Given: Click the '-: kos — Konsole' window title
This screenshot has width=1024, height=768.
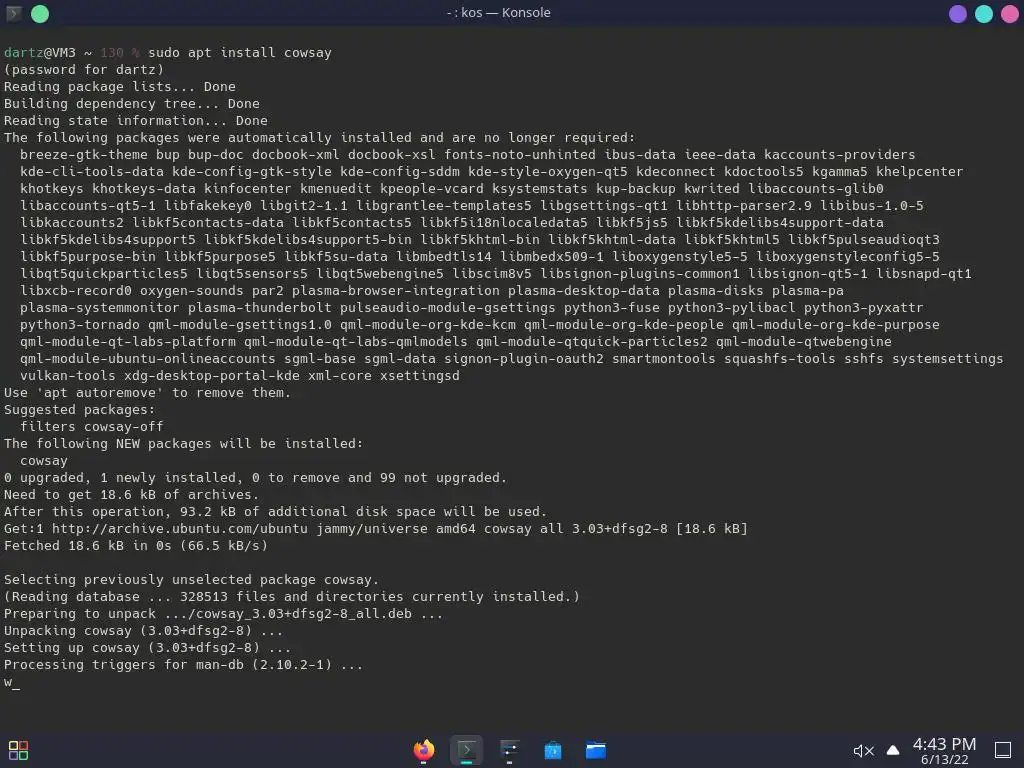Looking at the screenshot, I should (x=499, y=12).
